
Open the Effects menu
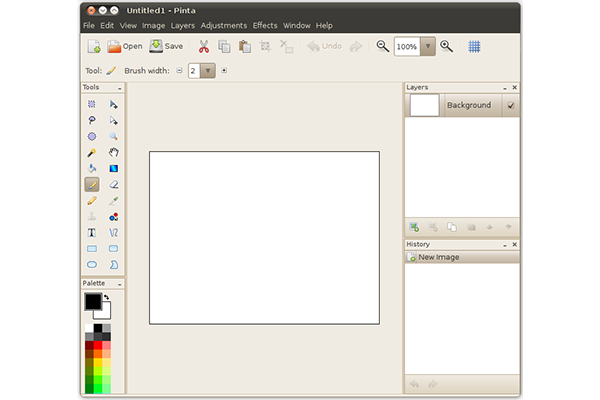(265, 25)
